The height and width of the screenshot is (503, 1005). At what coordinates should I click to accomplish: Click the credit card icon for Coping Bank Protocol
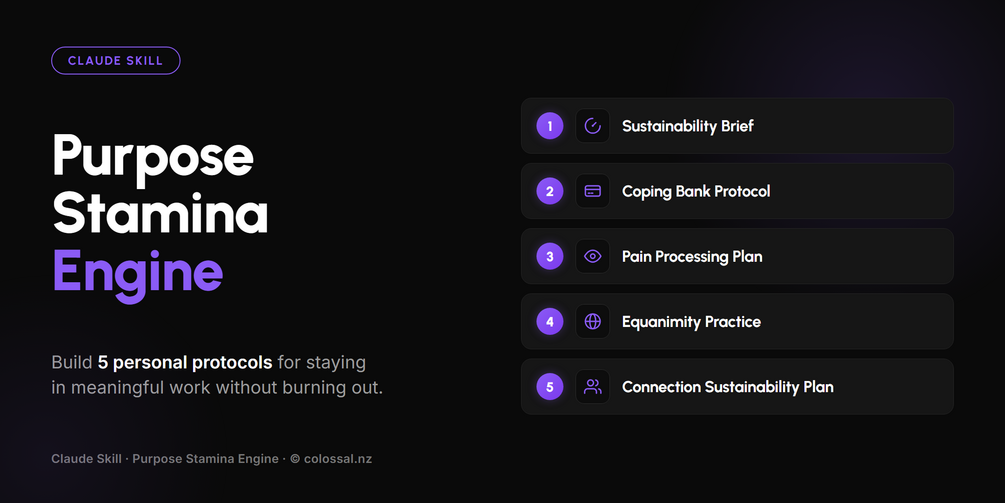pyautogui.click(x=592, y=191)
